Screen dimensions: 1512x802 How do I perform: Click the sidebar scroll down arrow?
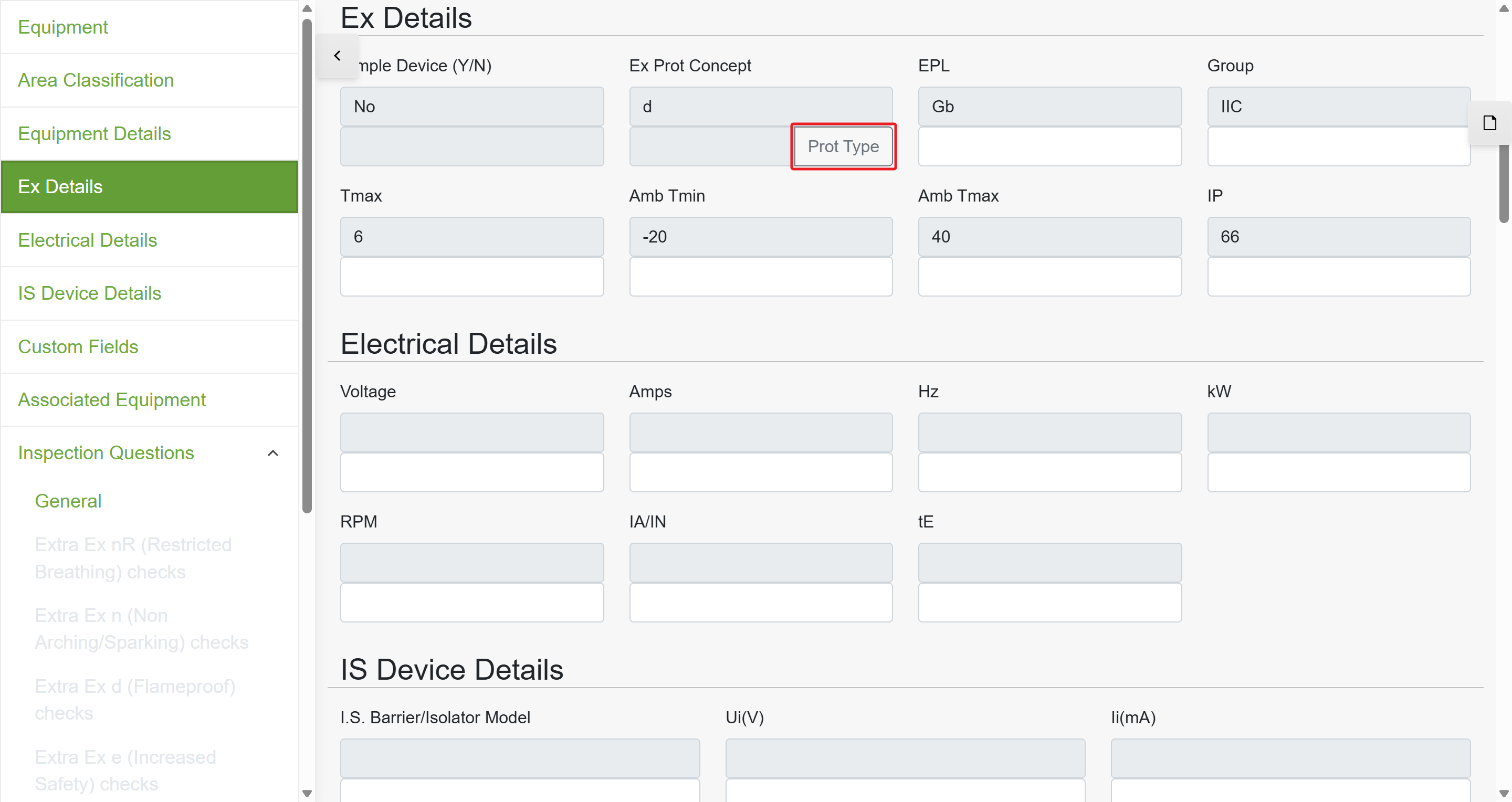coord(307,793)
